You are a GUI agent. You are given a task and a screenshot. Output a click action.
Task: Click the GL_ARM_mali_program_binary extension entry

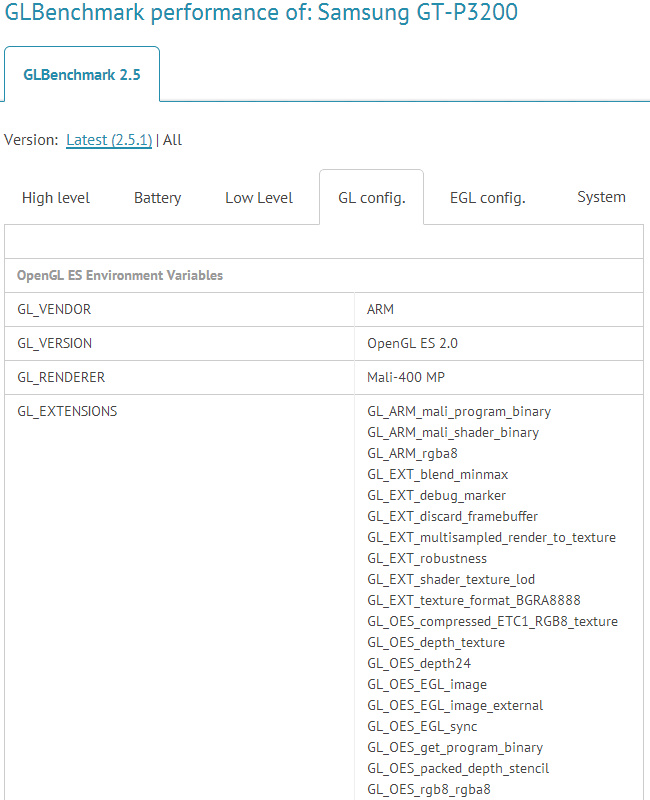click(x=459, y=411)
